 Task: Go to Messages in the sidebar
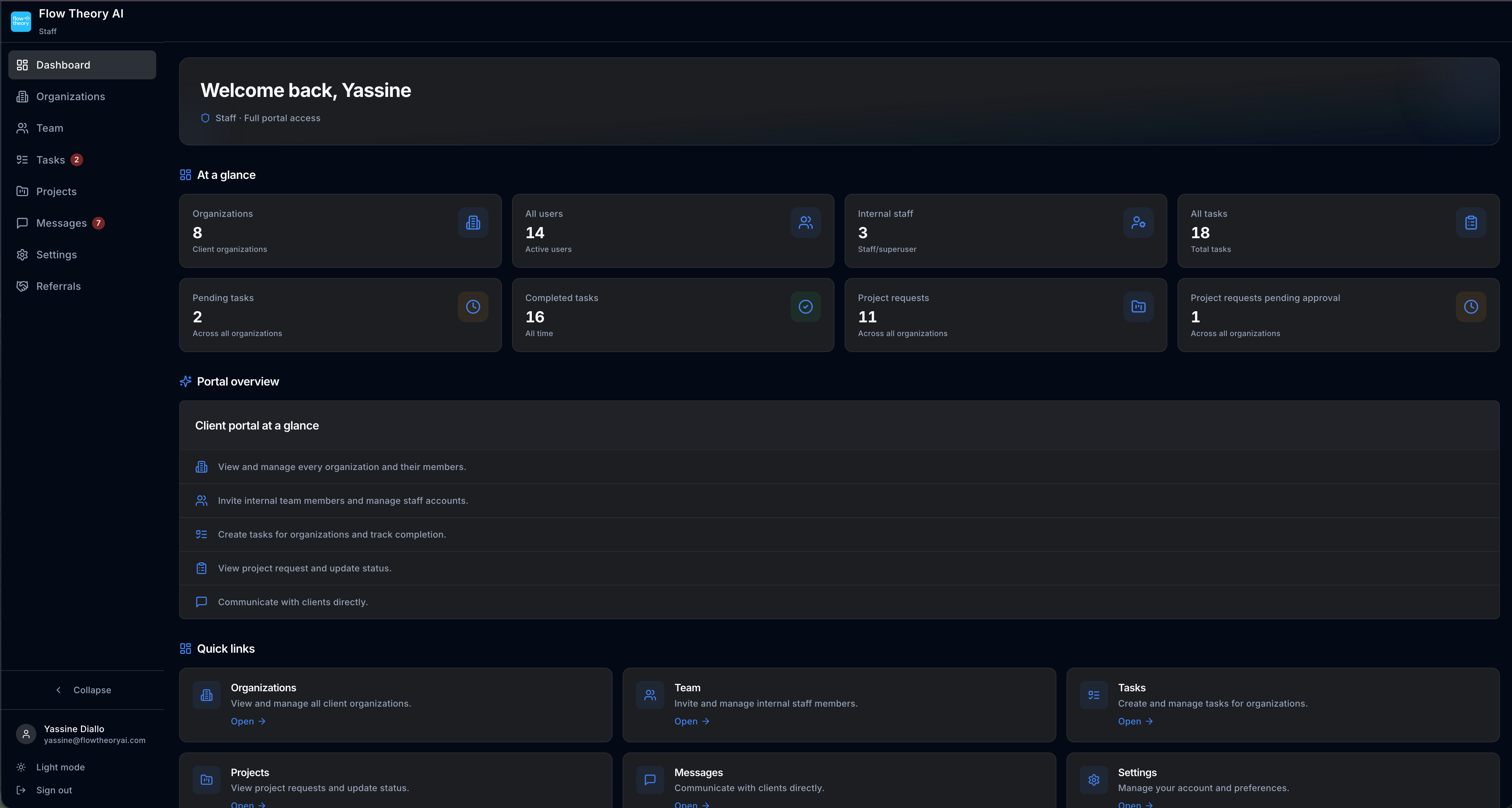click(61, 223)
